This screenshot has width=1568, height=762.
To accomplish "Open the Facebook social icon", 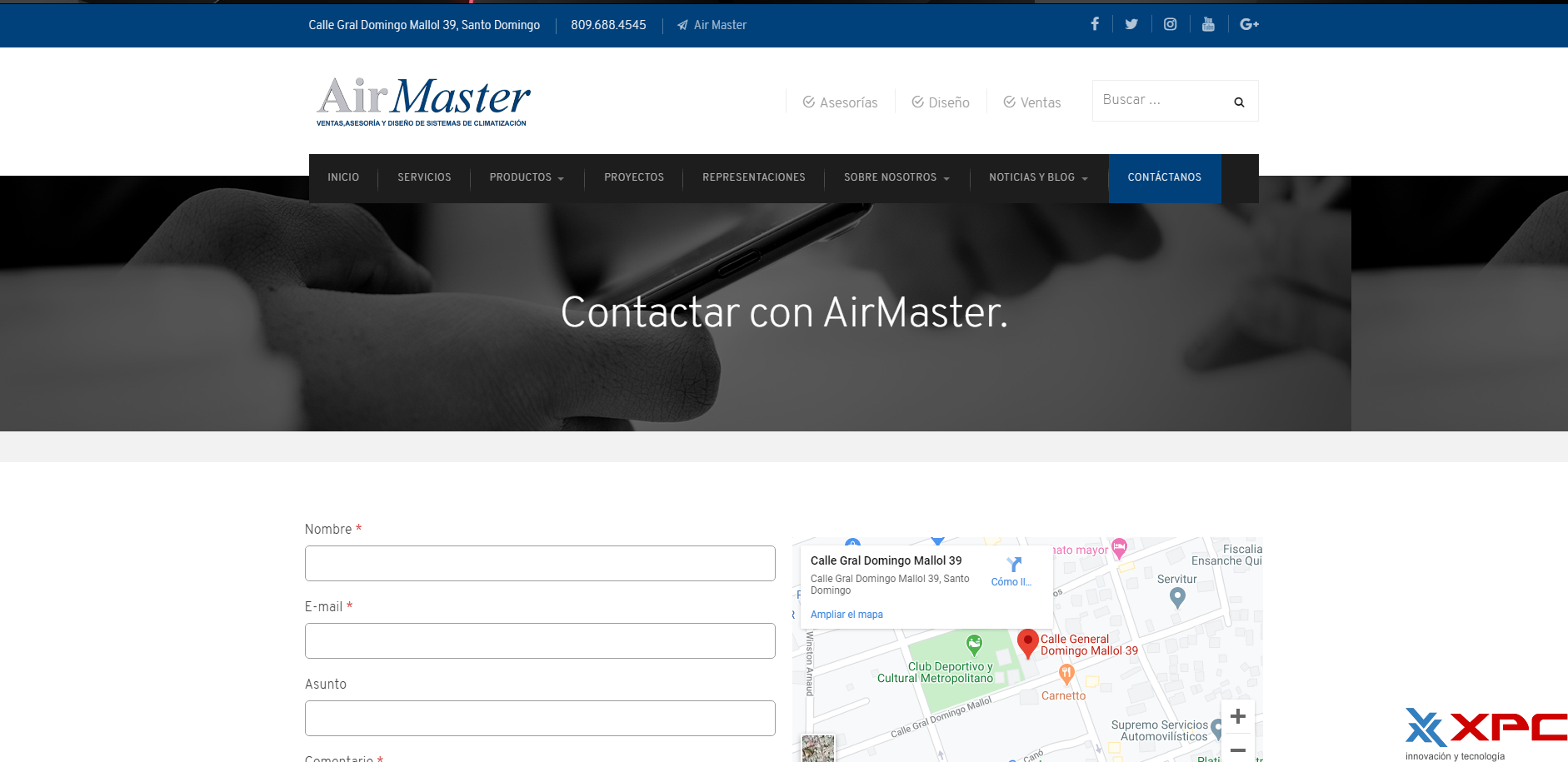I will [x=1095, y=24].
